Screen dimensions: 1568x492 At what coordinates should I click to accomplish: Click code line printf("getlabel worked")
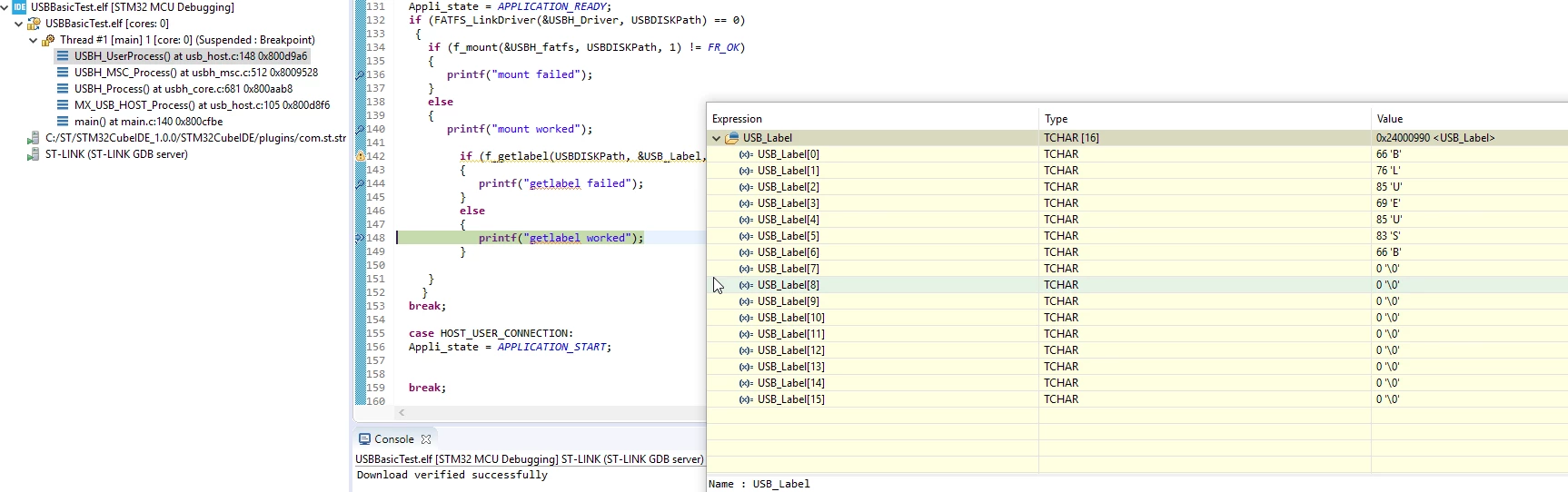561,238
